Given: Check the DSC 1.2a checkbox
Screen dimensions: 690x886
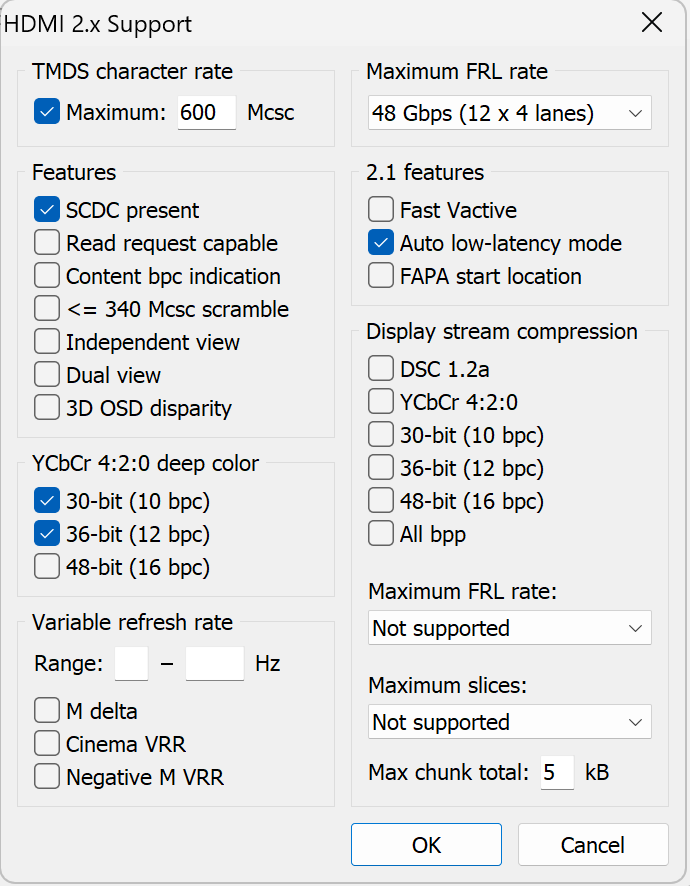Looking at the screenshot, I should tap(381, 369).
